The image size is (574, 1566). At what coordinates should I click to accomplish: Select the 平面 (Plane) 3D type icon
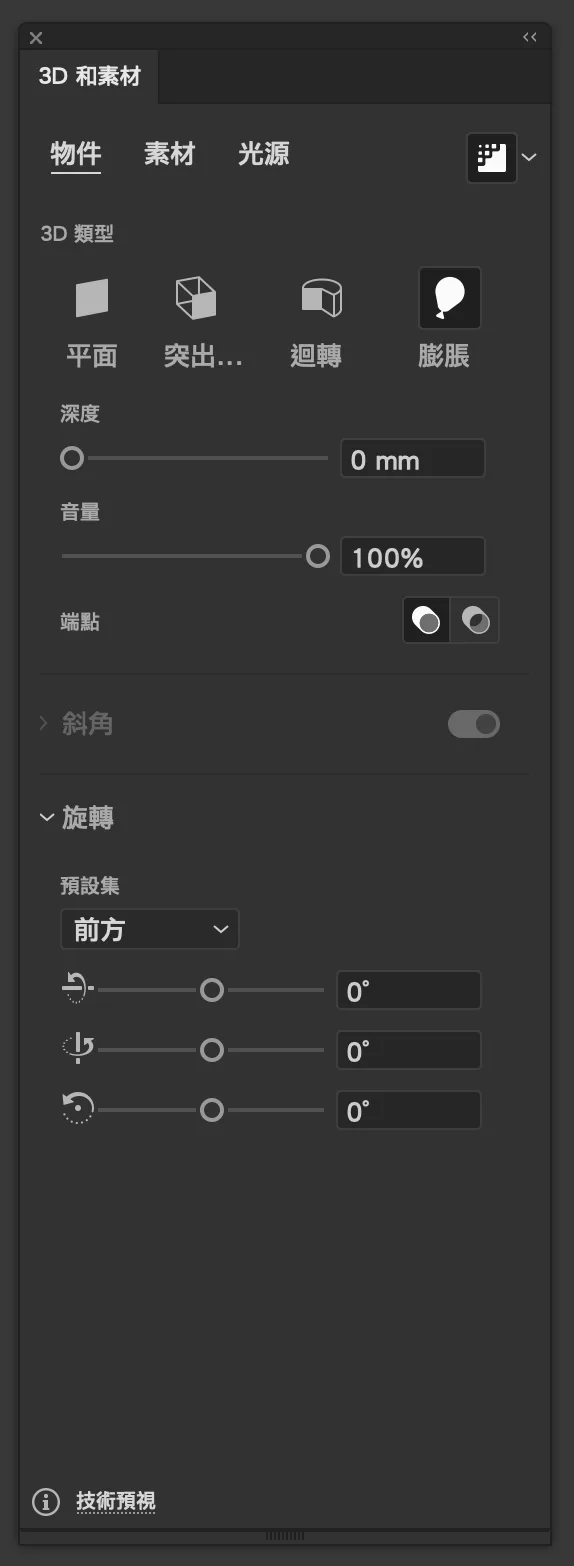coord(91,298)
